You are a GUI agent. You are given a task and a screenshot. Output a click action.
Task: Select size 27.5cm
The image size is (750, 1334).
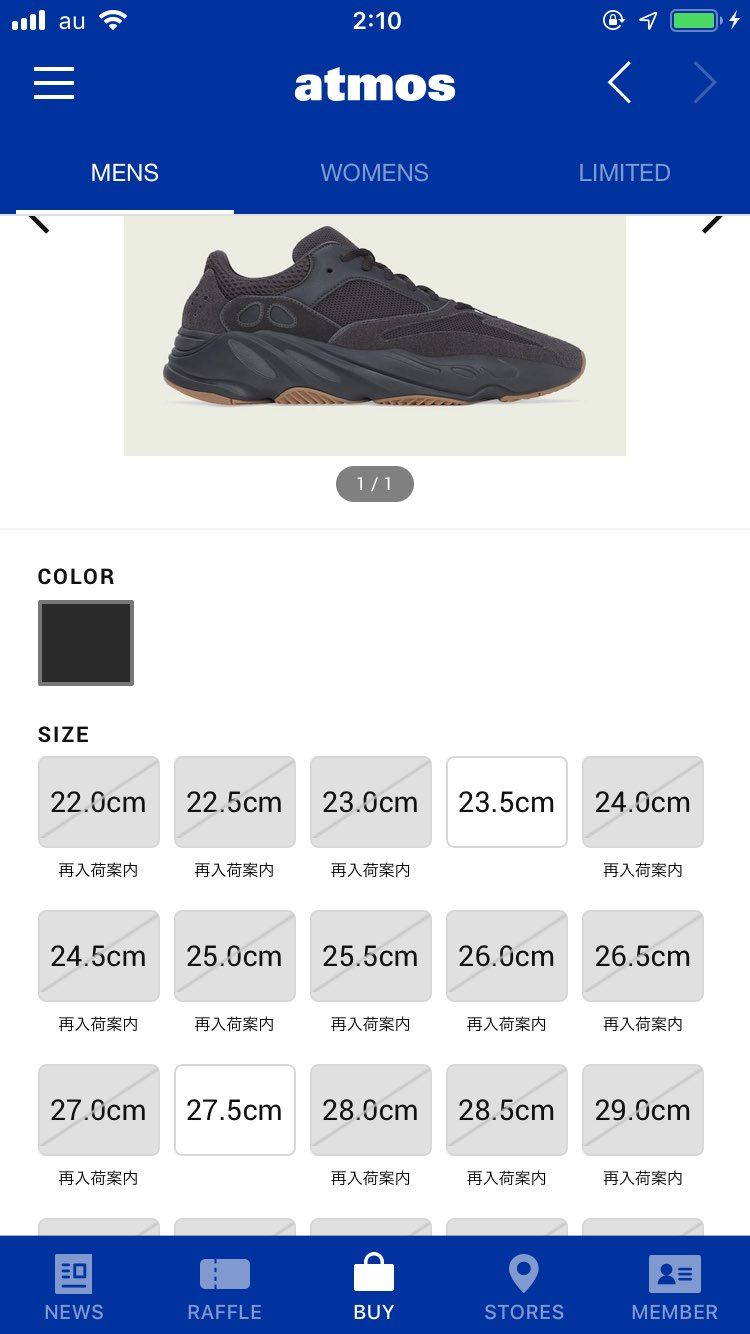(235, 1110)
